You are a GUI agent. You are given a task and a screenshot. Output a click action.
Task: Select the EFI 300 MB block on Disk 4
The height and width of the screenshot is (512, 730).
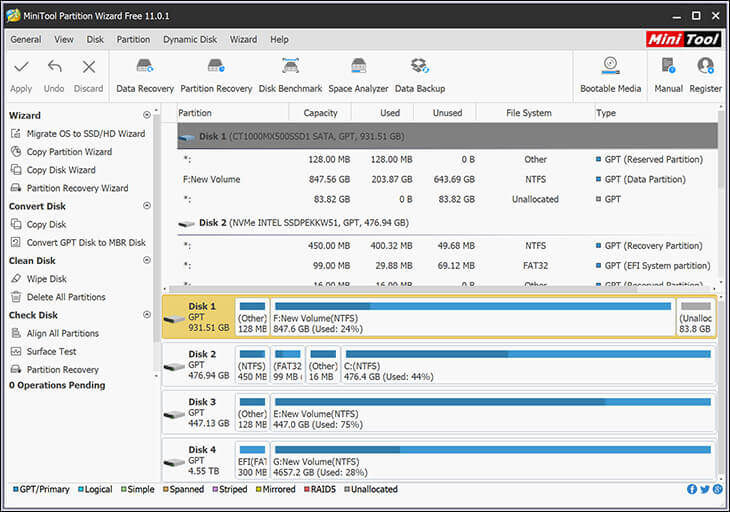(252, 461)
